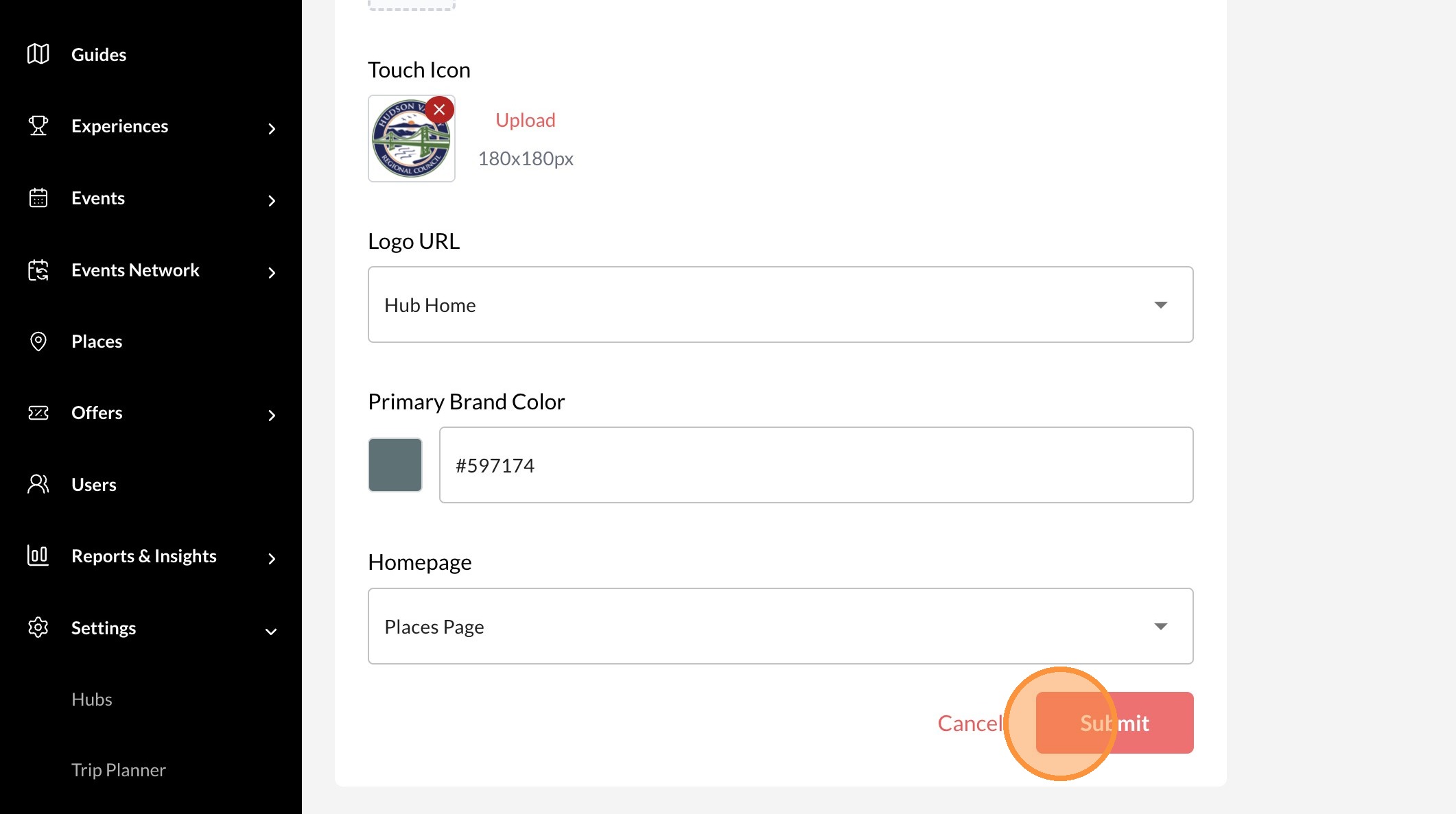Cancel the form changes

pos(970,723)
